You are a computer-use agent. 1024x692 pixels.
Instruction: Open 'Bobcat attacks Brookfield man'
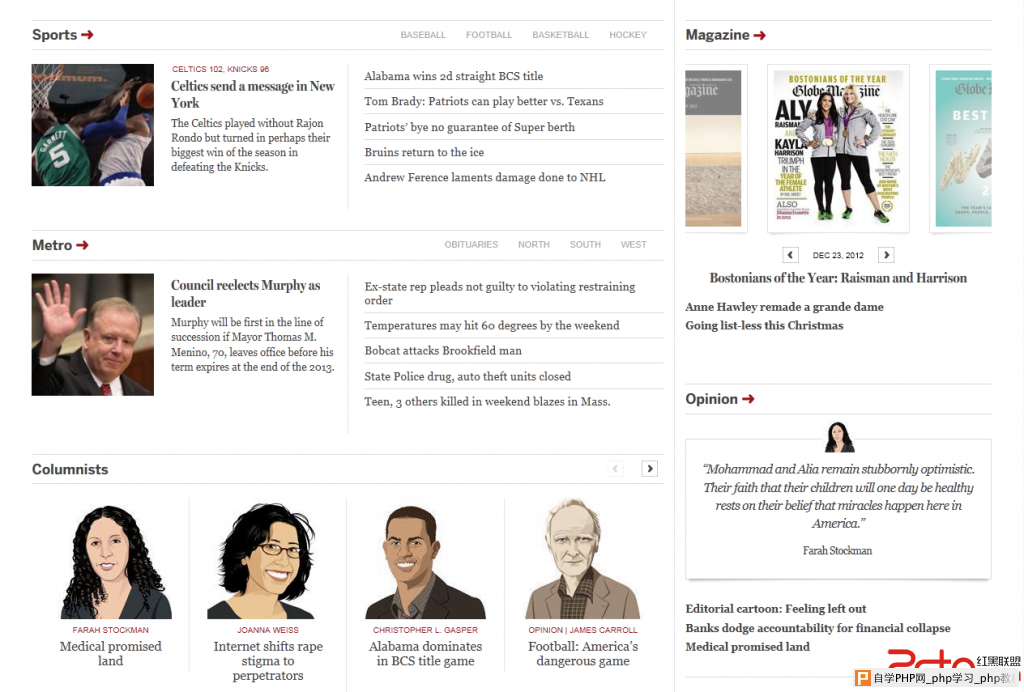443,351
